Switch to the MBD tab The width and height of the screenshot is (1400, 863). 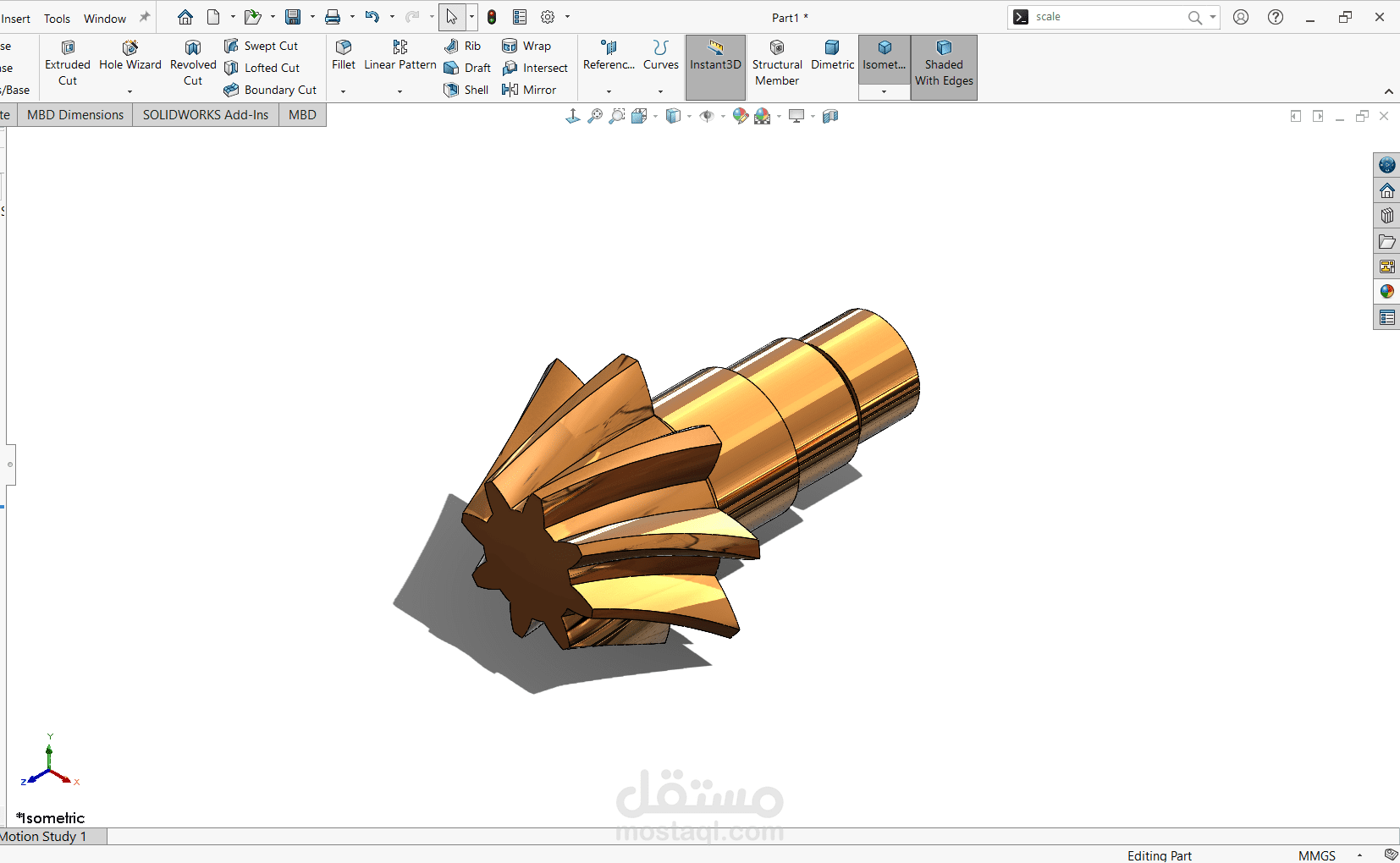pyautogui.click(x=302, y=115)
